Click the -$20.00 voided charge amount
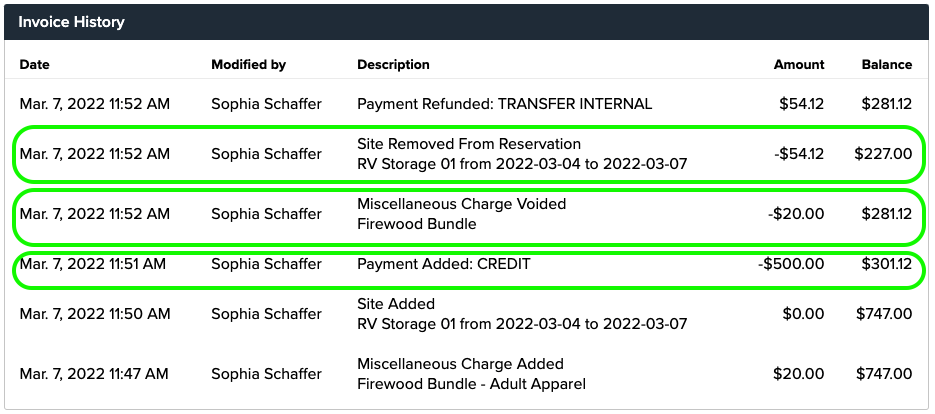Screen dimensions: 935x414 tap(798, 214)
